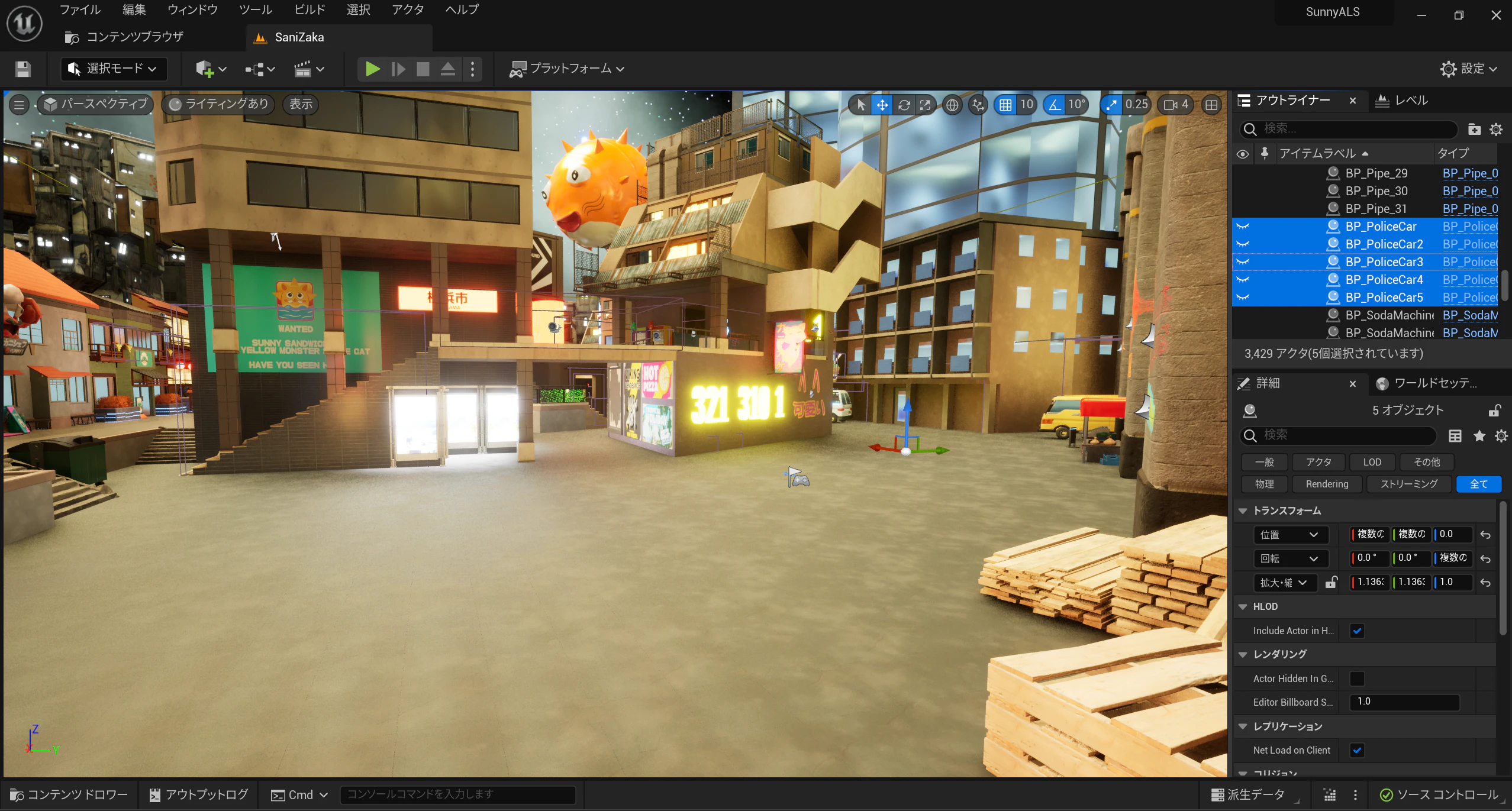The image size is (1512, 811).
Task: Open the Blueprints toolbar dropdown
Action: pyautogui.click(x=260, y=69)
